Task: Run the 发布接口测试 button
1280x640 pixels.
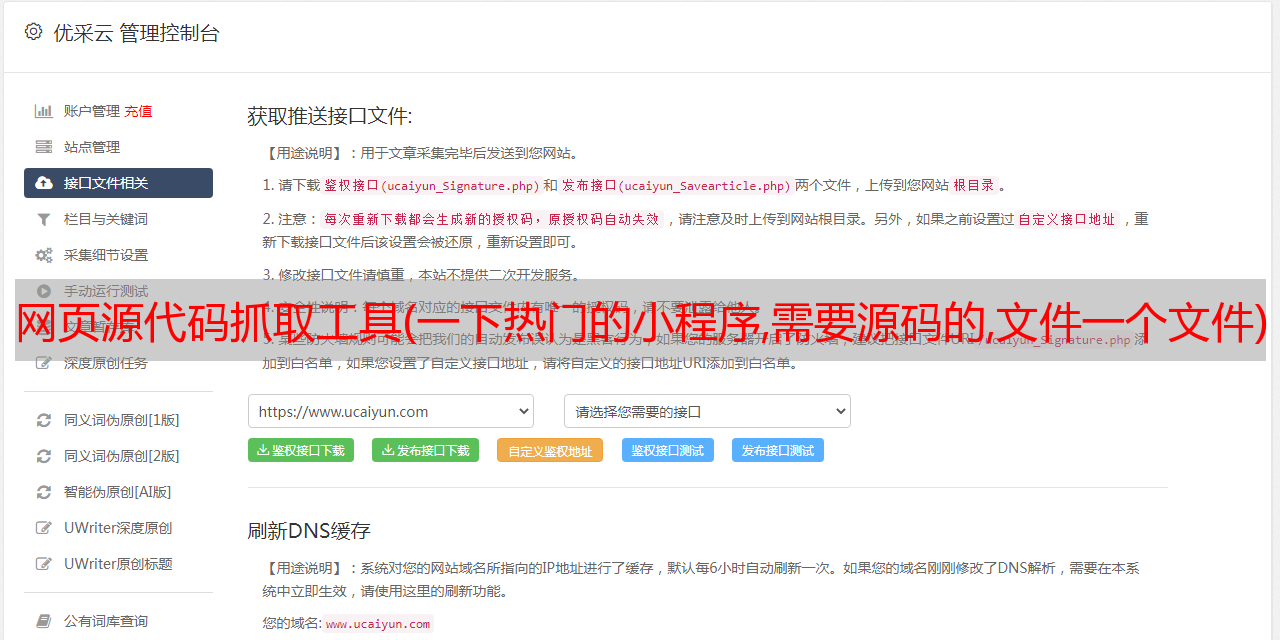Action: pos(778,450)
